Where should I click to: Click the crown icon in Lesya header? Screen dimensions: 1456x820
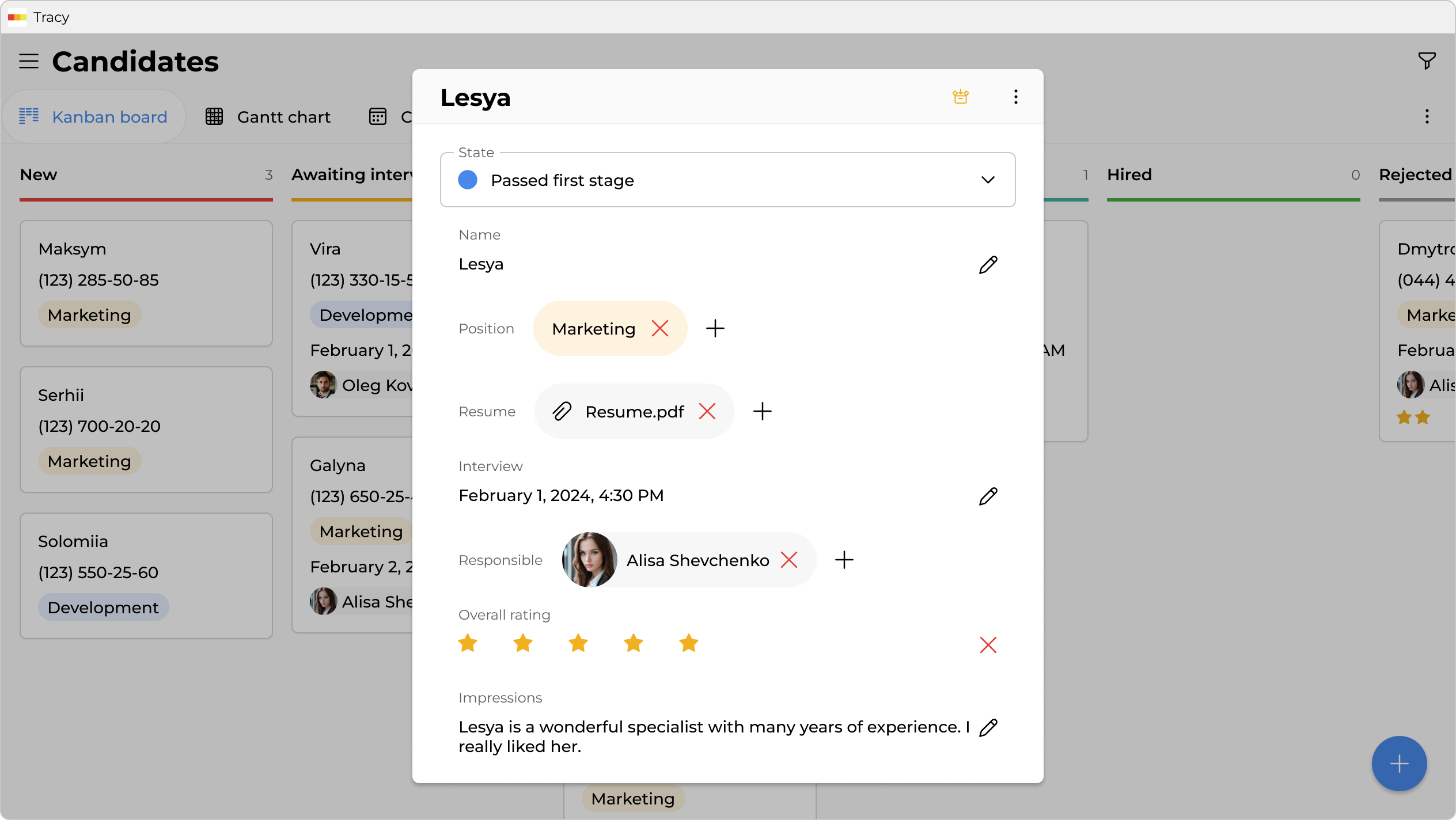click(960, 97)
